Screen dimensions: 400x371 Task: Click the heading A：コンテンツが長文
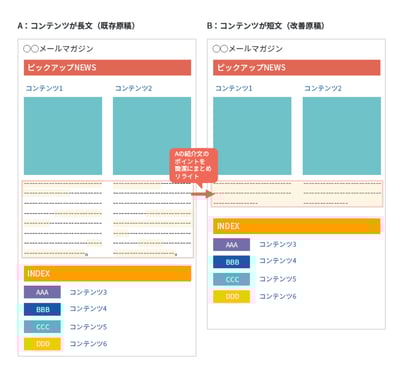(x=76, y=26)
